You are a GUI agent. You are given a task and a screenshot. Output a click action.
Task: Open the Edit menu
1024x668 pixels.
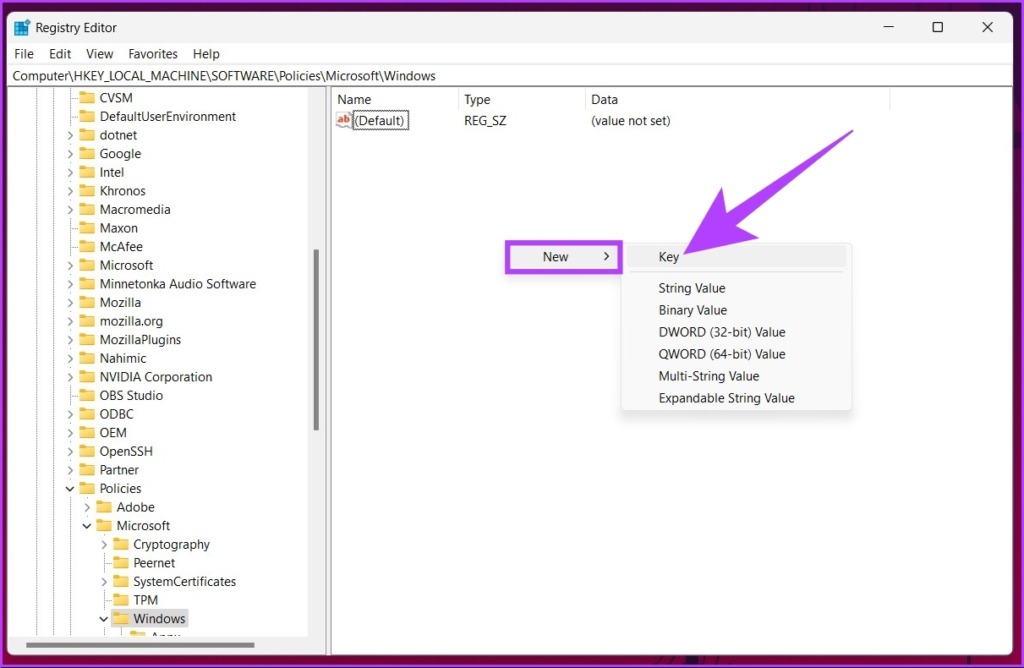pos(60,54)
